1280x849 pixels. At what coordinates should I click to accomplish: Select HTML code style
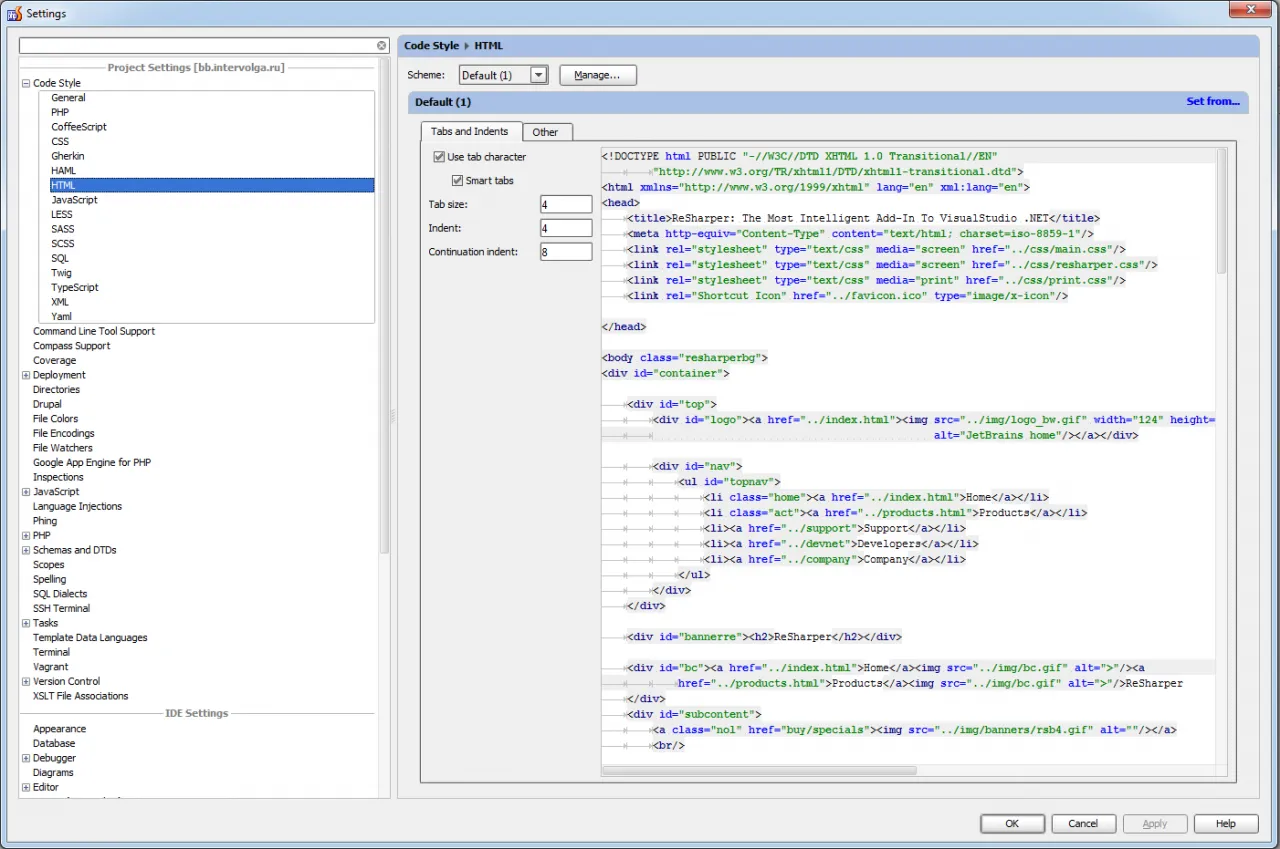coord(212,186)
